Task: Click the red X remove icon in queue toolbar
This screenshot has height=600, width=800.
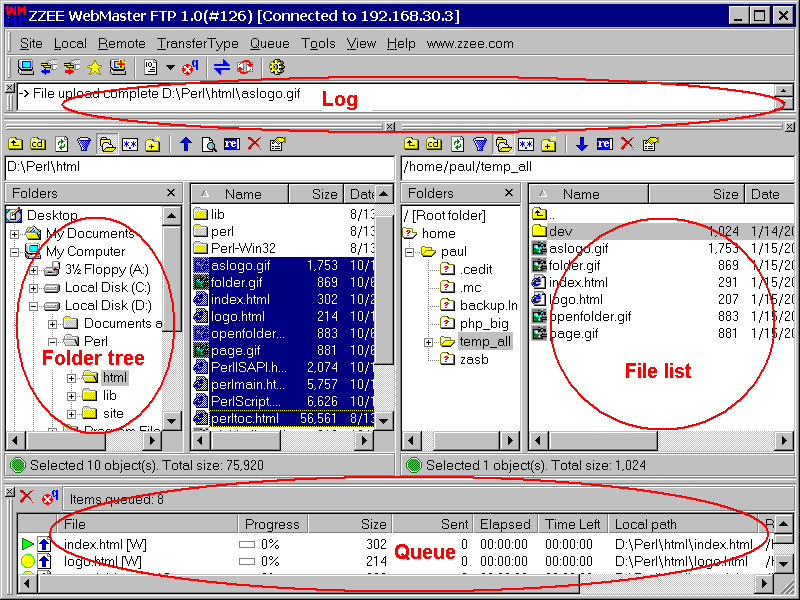Action: [27, 496]
